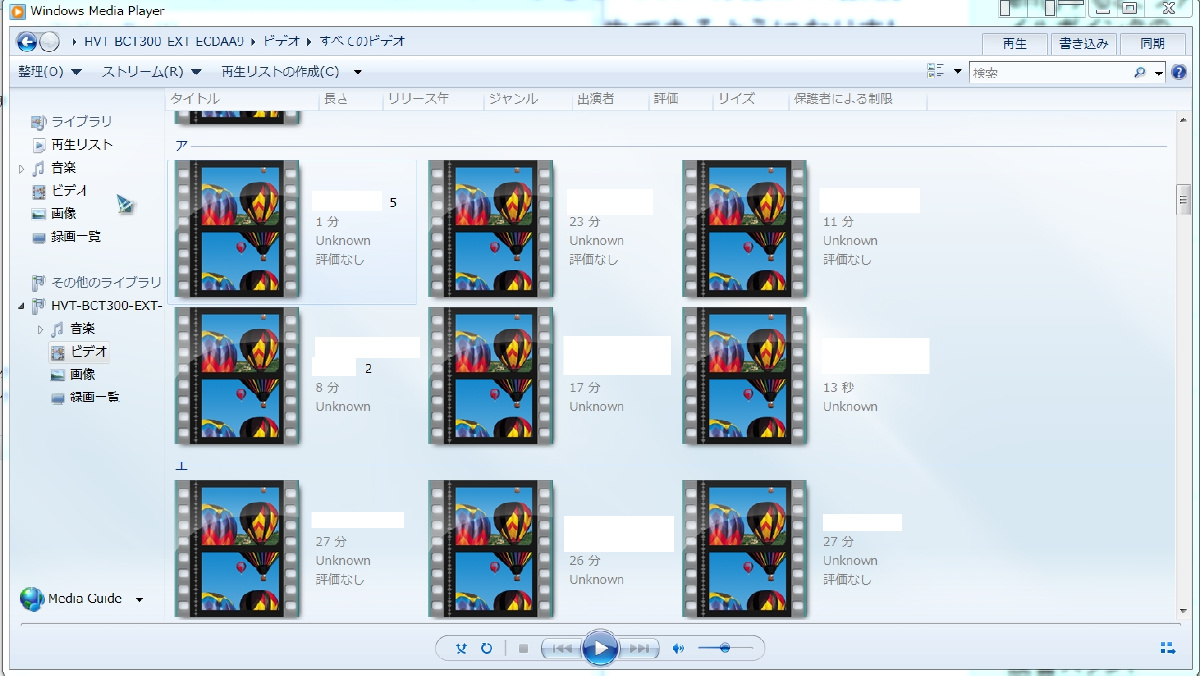This screenshot has width=1200, height=676.
Task: Collapse the HVT-BCT300-EXT- device node
Action: tap(22, 306)
